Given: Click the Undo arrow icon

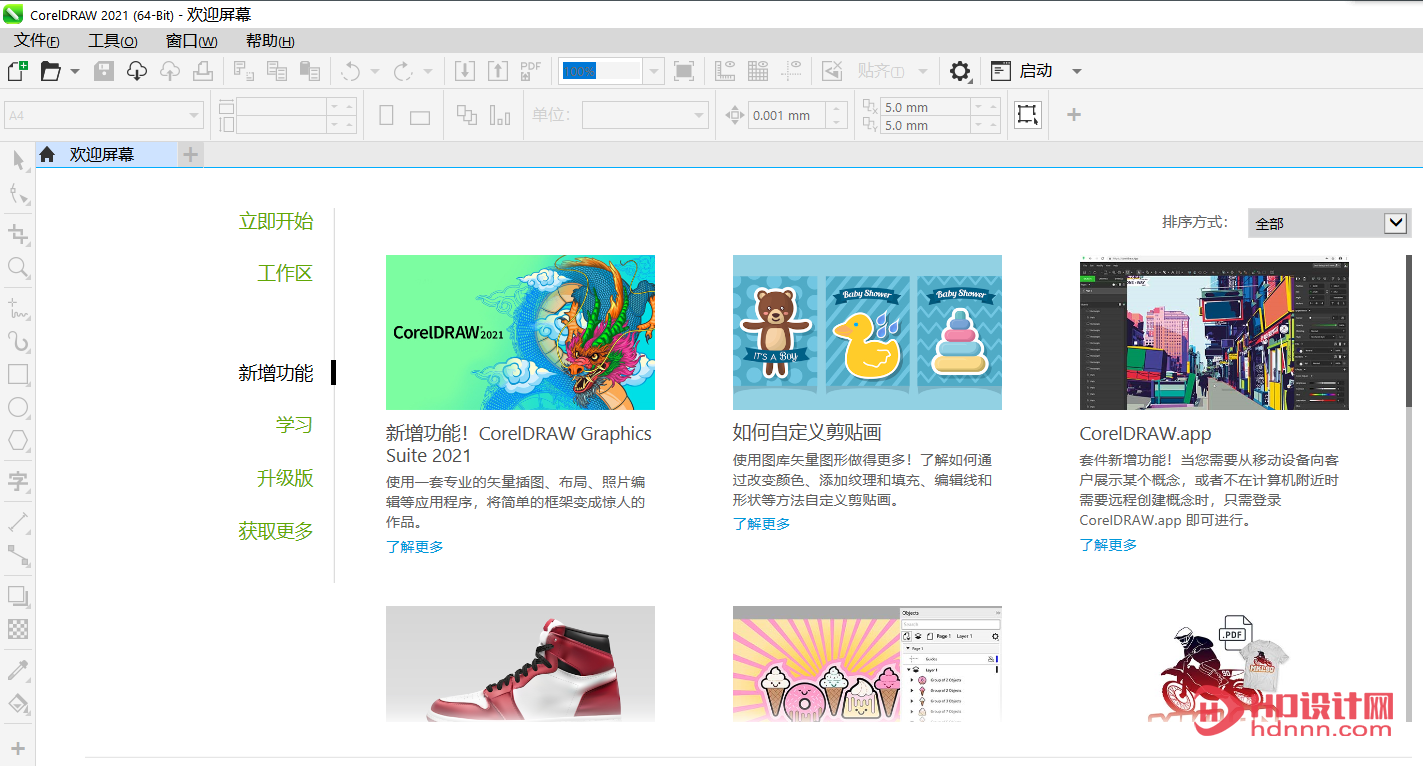Looking at the screenshot, I should coord(351,71).
